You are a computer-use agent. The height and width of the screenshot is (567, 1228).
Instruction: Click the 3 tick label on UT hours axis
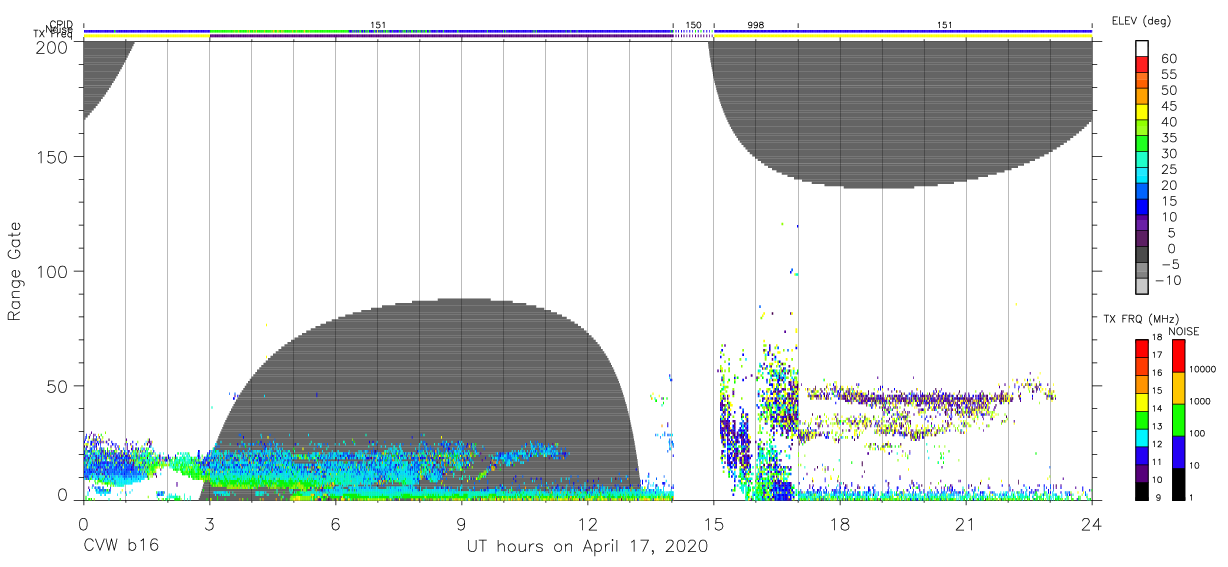click(209, 523)
